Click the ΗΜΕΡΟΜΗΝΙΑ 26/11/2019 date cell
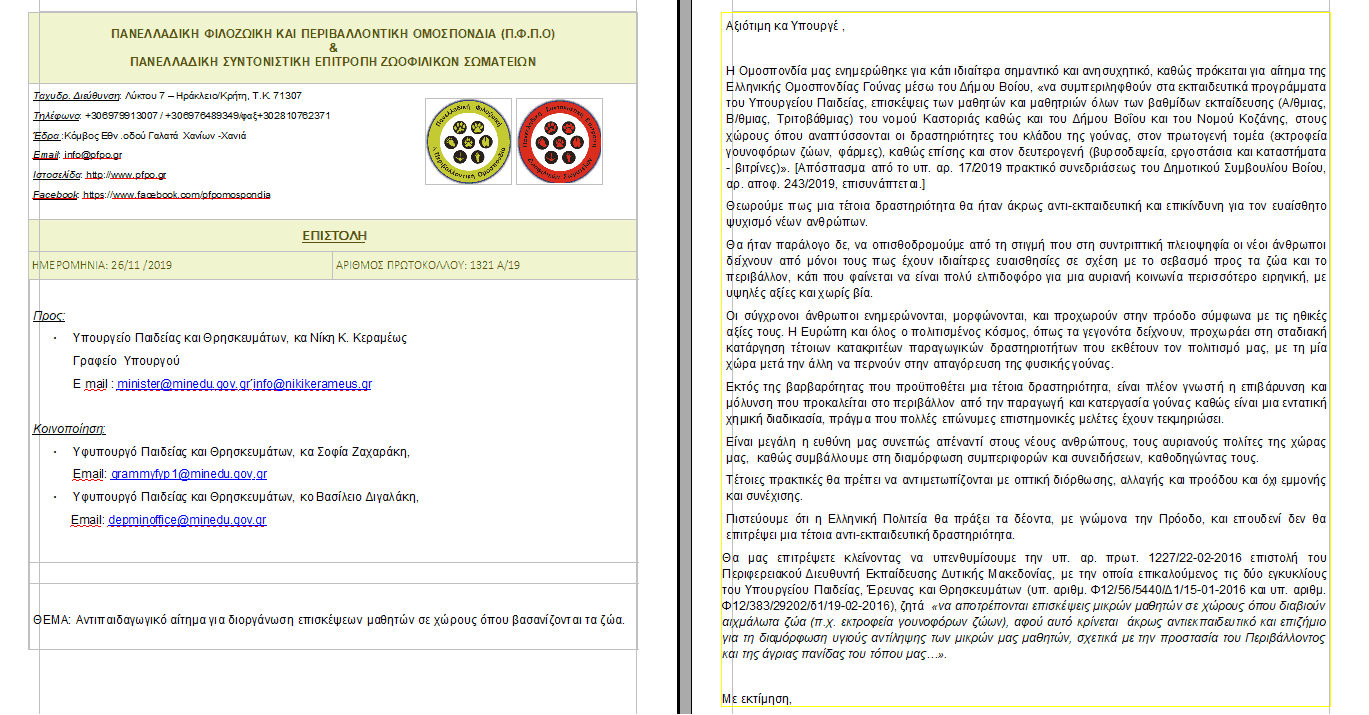 coord(181,266)
